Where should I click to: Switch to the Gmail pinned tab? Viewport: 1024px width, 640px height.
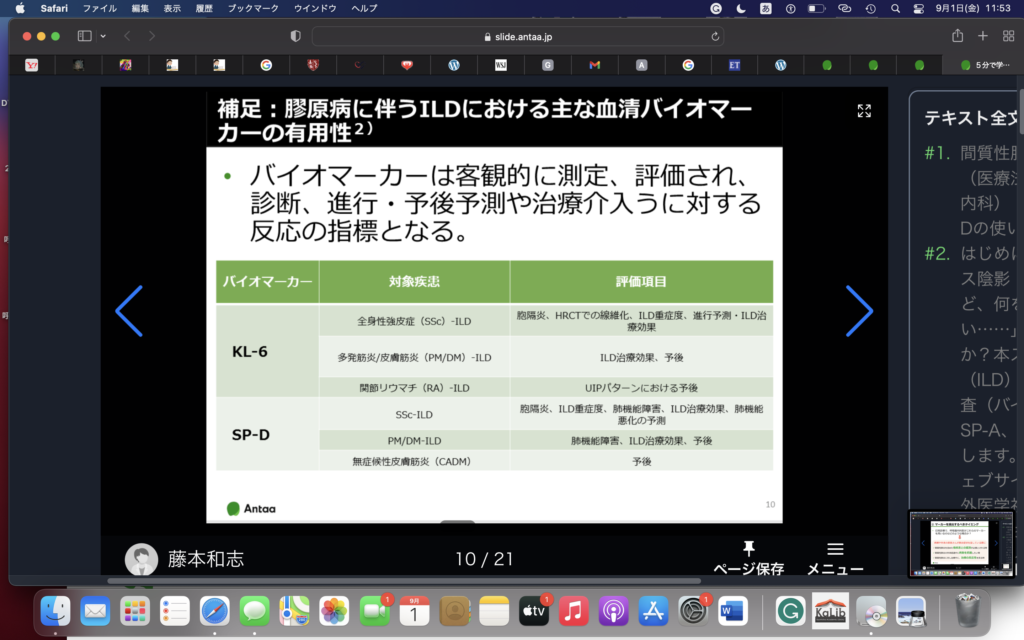[594, 65]
